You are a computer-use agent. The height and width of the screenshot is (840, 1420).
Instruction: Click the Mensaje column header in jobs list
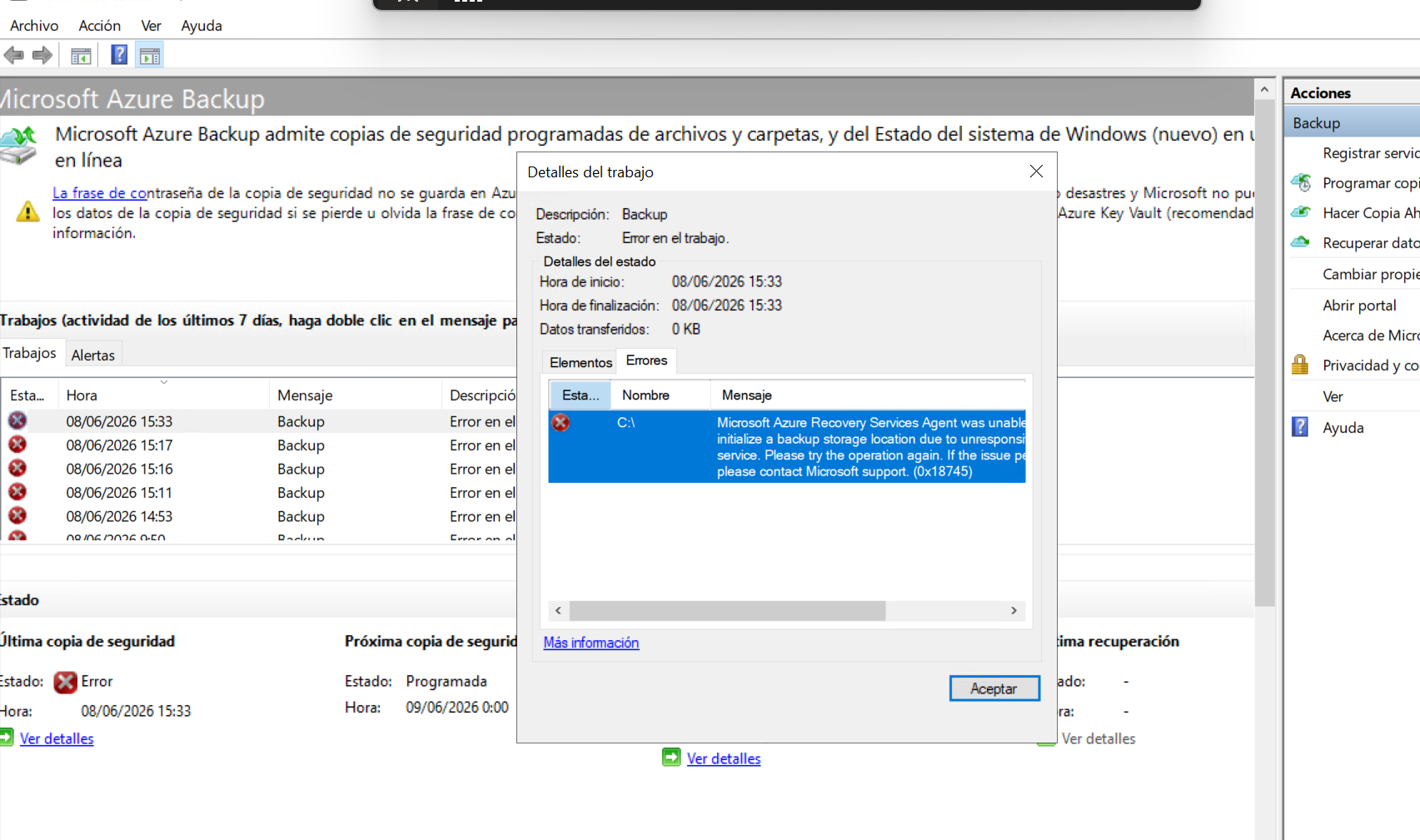pyautogui.click(x=355, y=395)
